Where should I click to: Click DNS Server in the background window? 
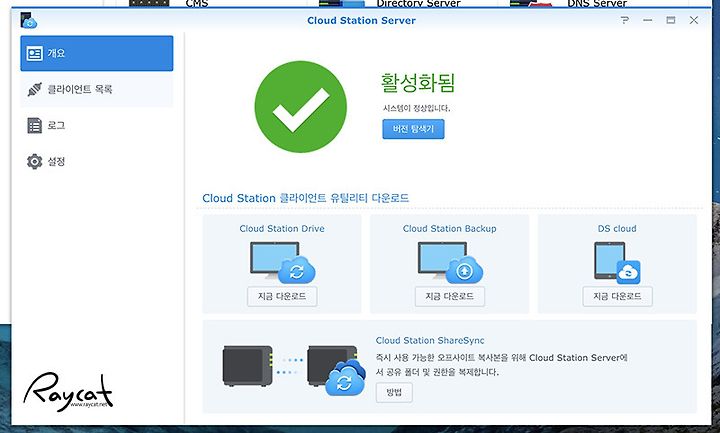coord(597,4)
